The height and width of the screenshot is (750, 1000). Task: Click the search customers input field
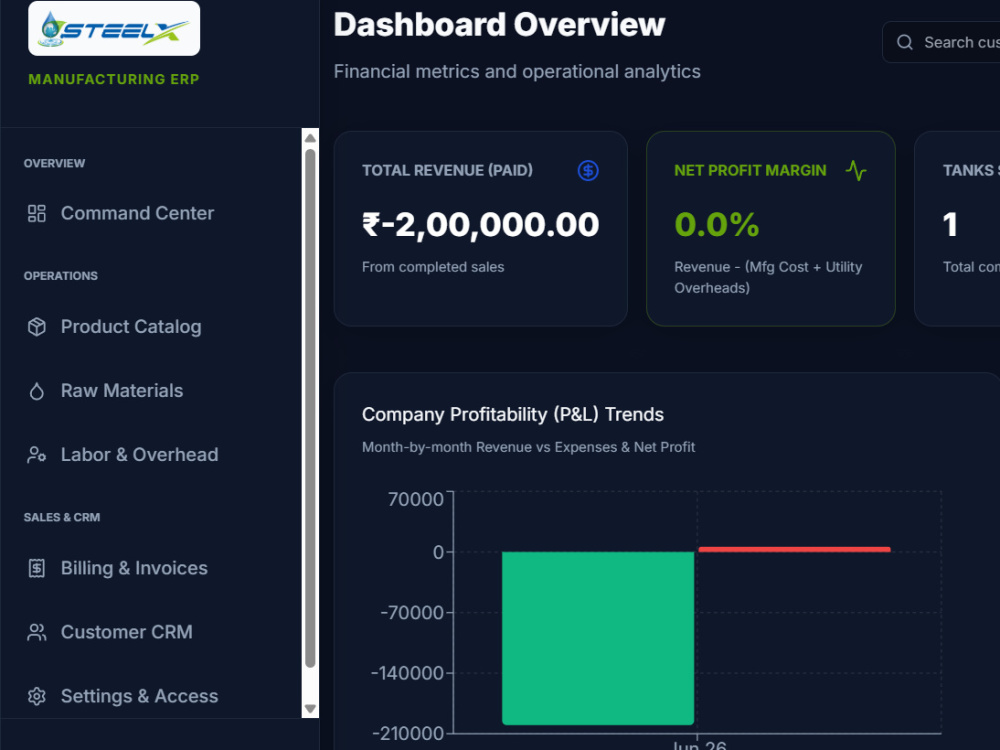click(x=941, y=42)
